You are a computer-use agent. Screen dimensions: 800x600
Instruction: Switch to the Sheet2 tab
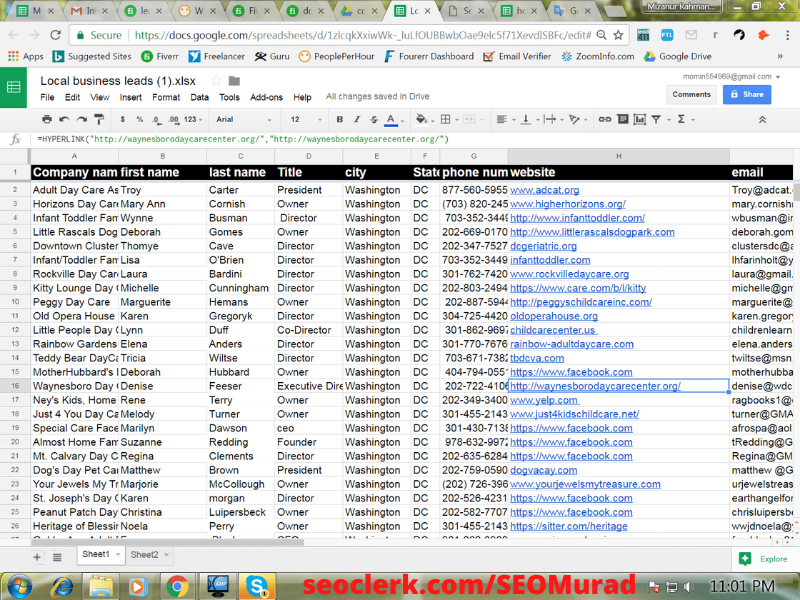[144, 555]
